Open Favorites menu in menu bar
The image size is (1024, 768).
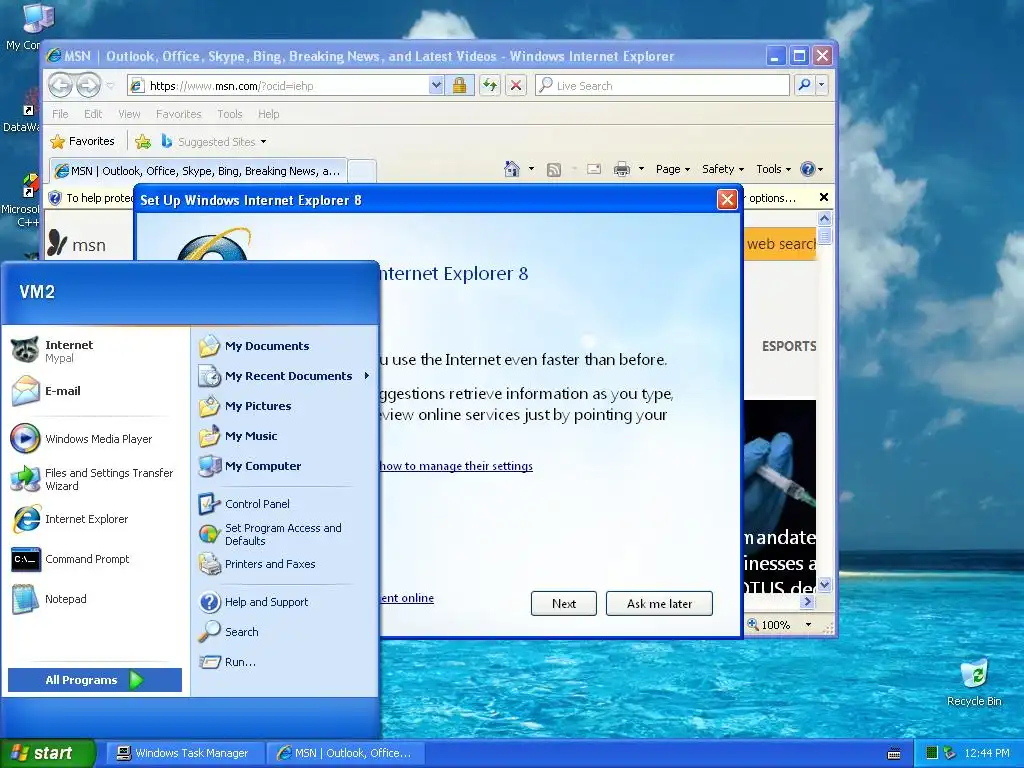tap(178, 114)
